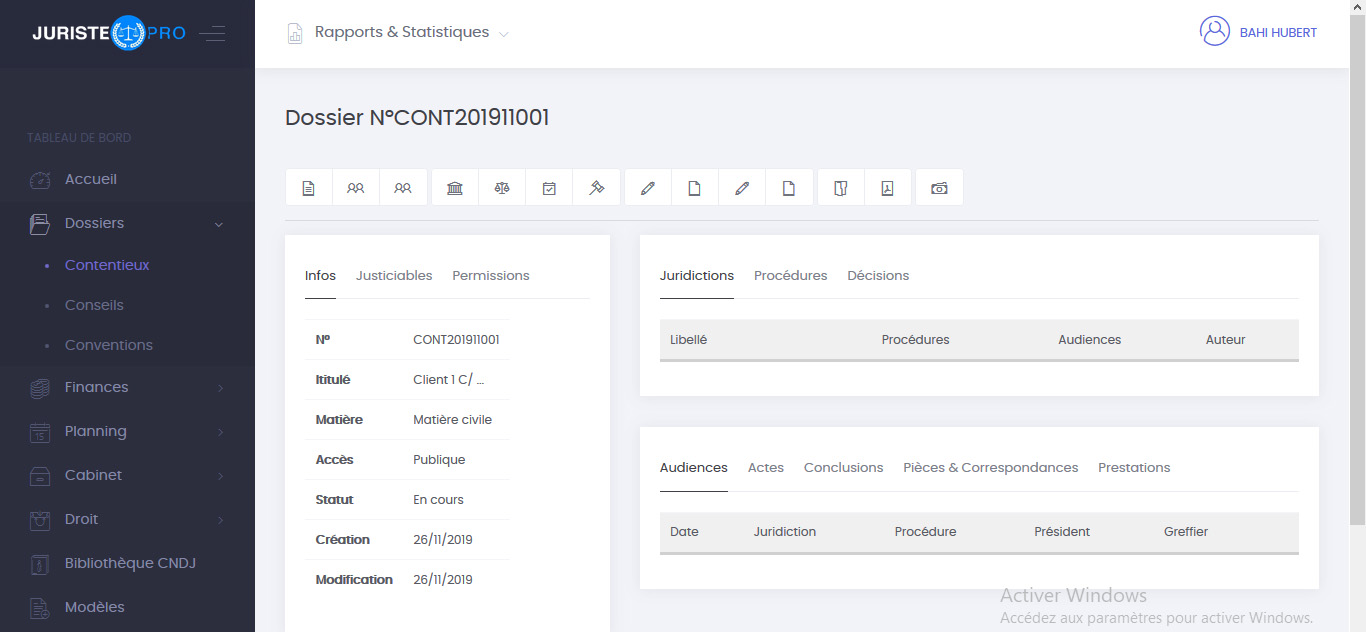The width and height of the screenshot is (1366, 632).
Task: Click the courthouse jurisdiction icon in toolbar
Action: pyautogui.click(x=455, y=188)
